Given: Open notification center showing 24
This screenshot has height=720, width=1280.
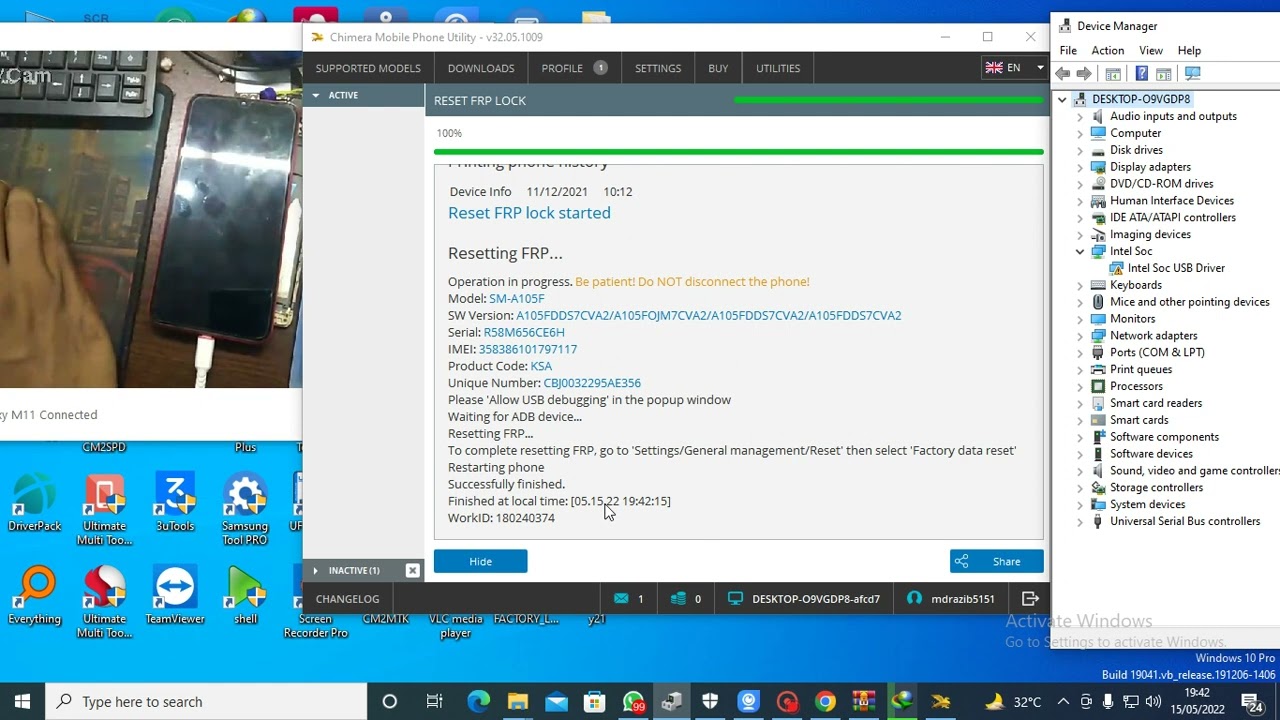Looking at the screenshot, I should (1251, 701).
